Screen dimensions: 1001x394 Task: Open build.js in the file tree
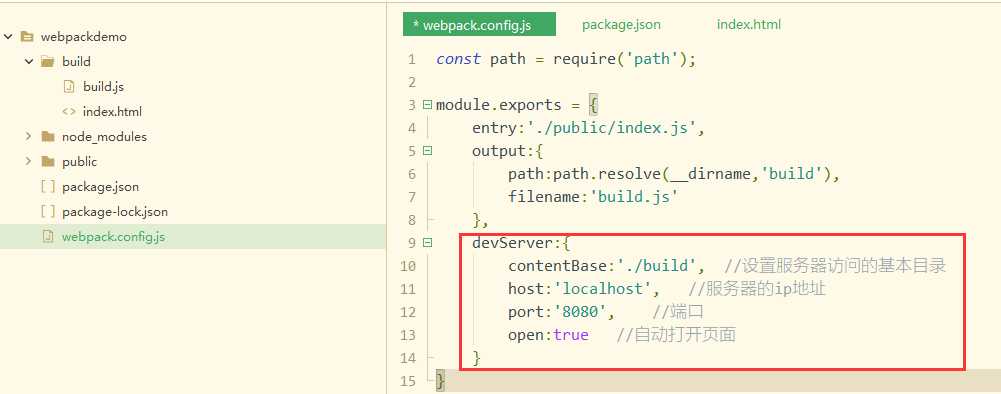(x=103, y=86)
